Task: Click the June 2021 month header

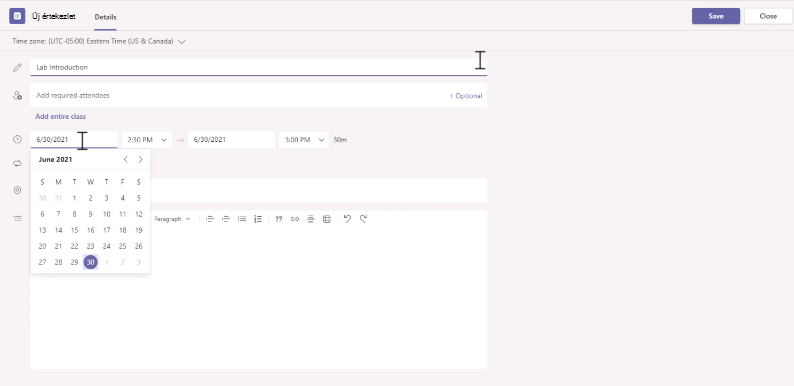Action: (x=55, y=160)
